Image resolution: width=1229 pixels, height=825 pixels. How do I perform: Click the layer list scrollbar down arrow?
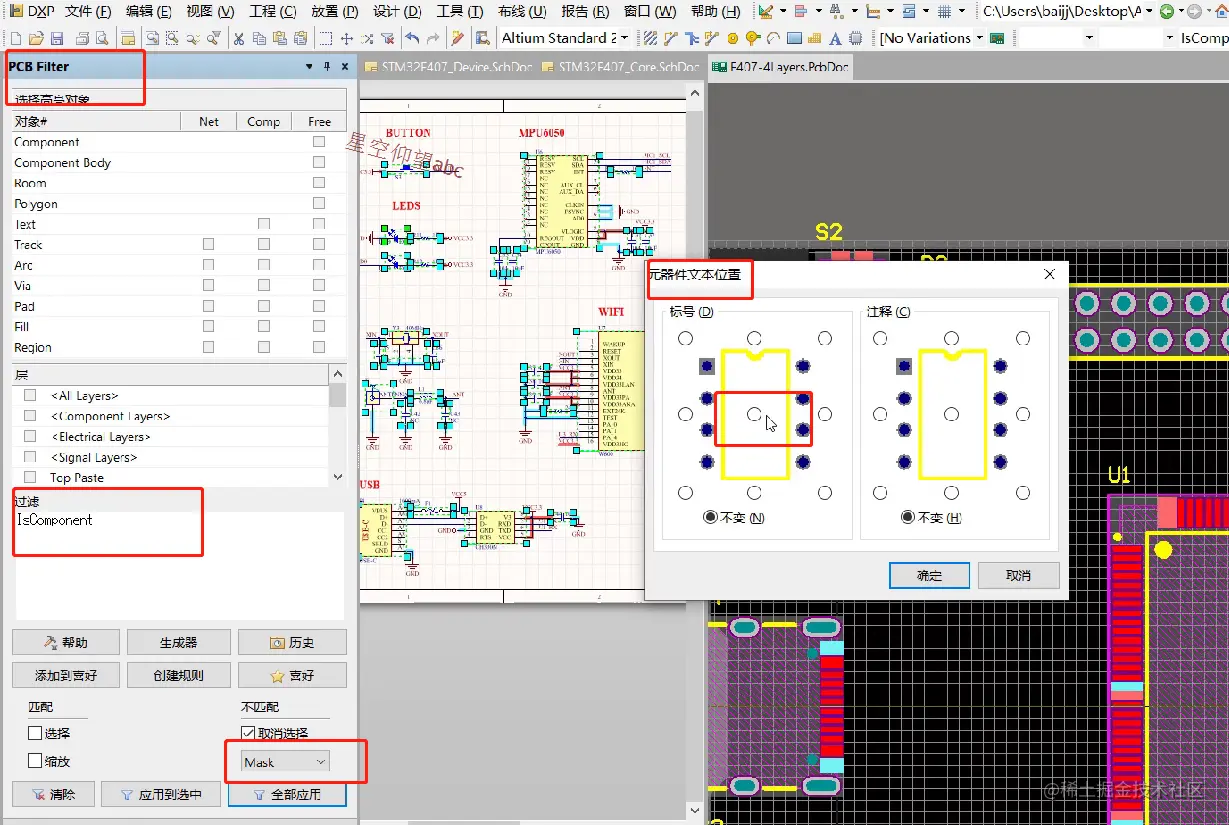[x=337, y=477]
